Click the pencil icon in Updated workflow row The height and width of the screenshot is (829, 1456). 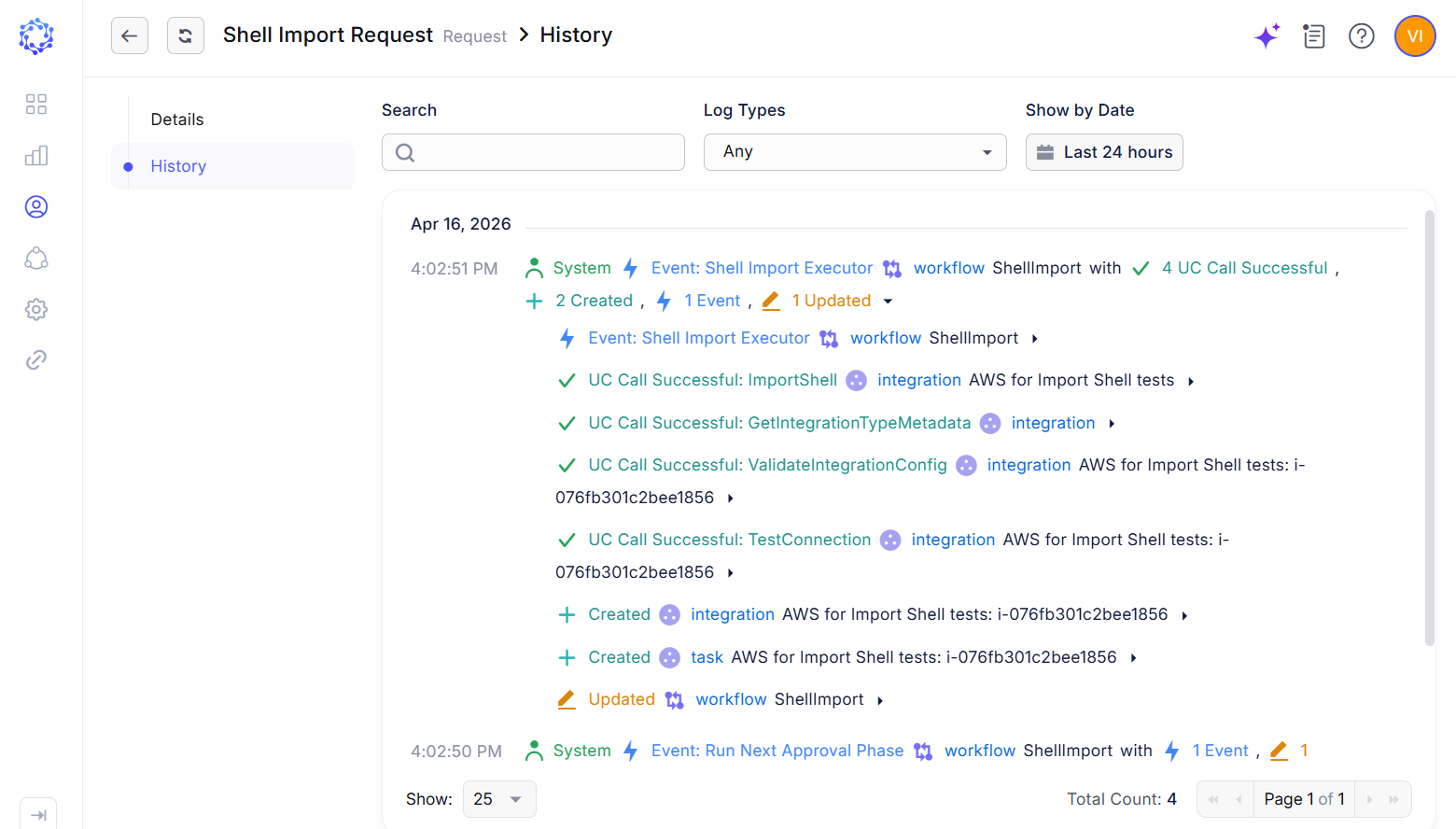[x=567, y=699]
